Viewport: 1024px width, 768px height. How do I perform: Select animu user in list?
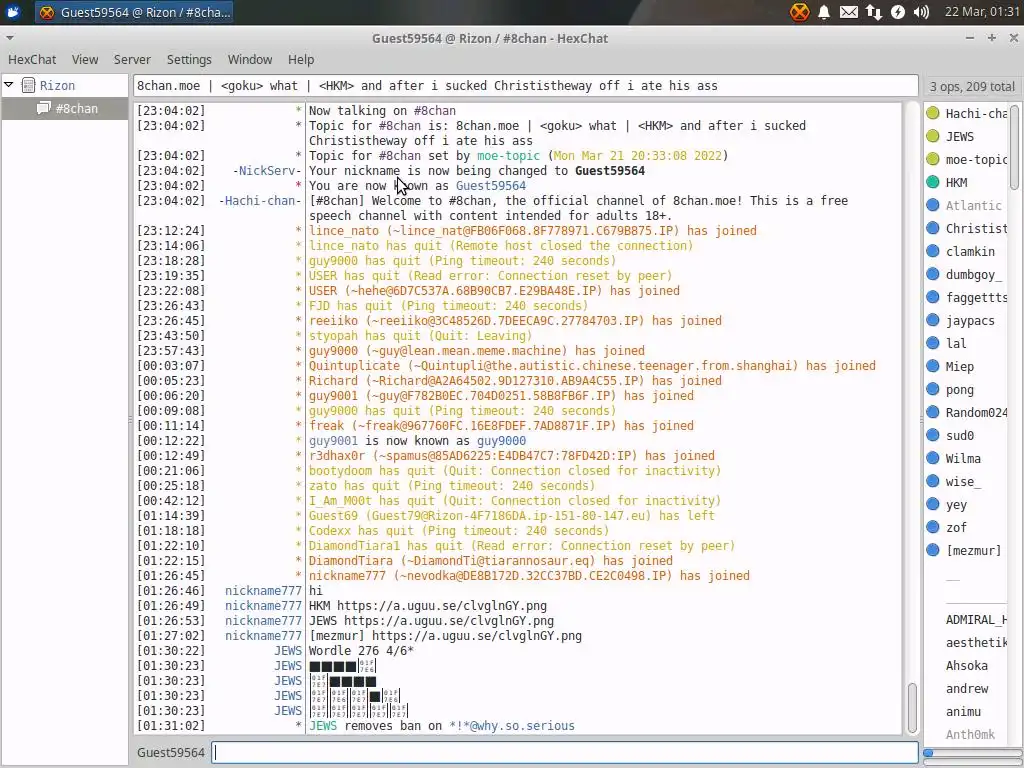[x=963, y=711]
